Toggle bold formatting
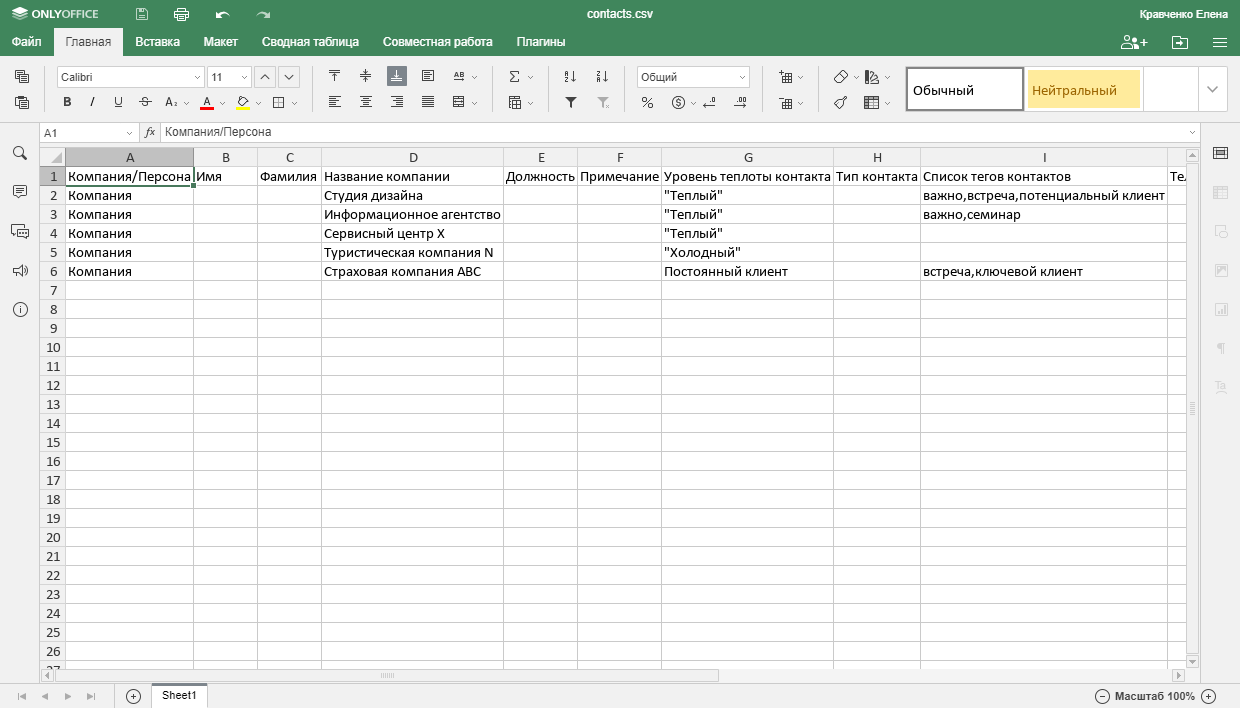1240x708 pixels. pos(67,102)
